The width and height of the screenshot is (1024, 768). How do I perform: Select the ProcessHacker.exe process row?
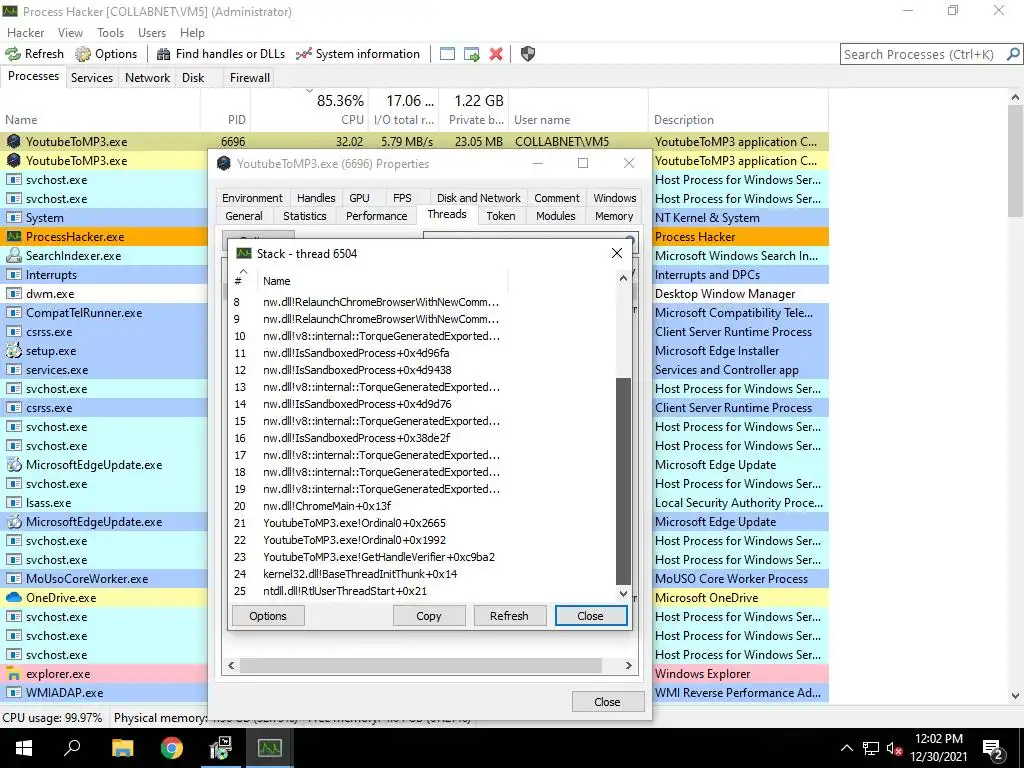(104, 237)
